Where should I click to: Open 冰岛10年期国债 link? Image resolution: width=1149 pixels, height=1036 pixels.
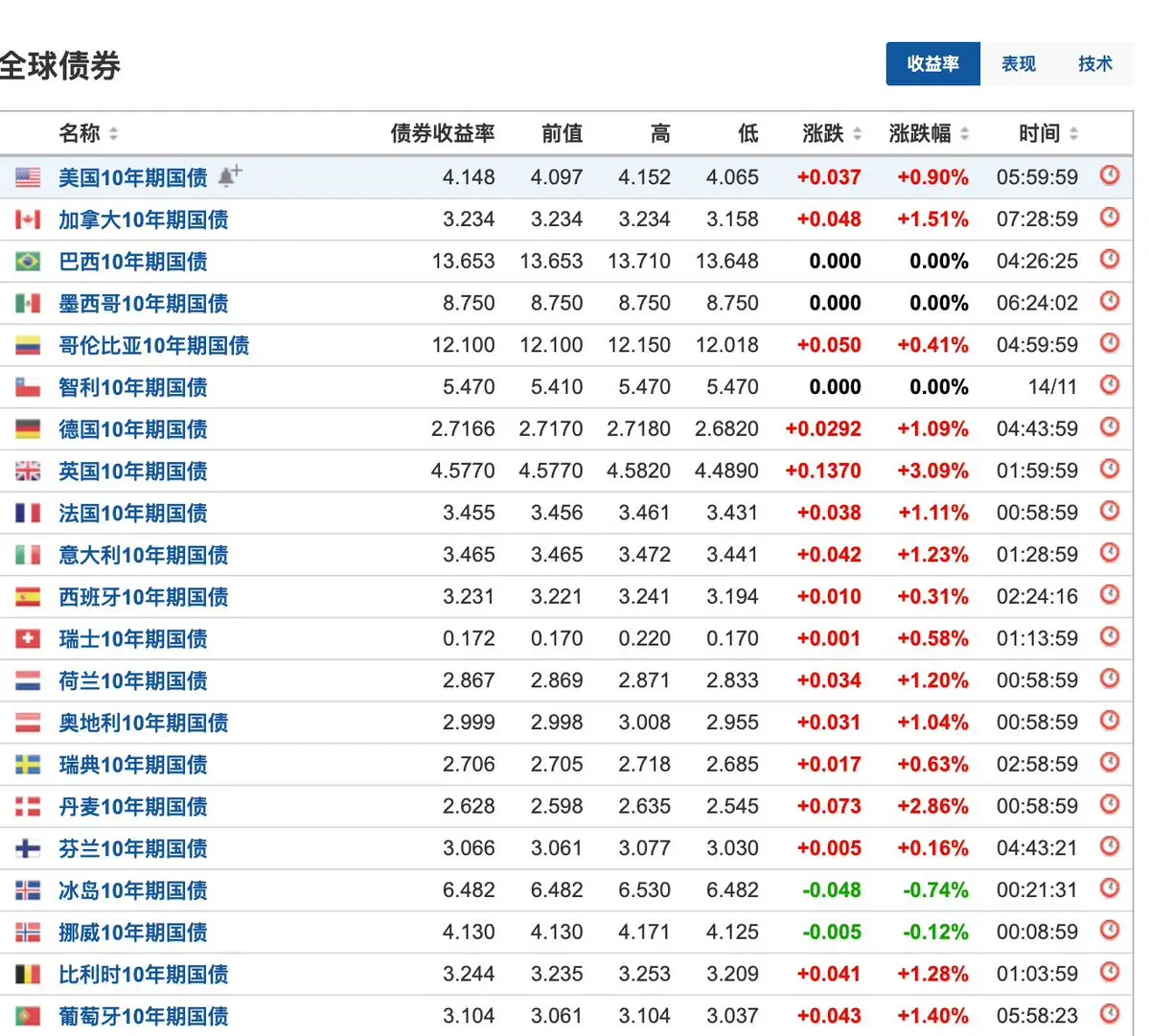(132, 890)
